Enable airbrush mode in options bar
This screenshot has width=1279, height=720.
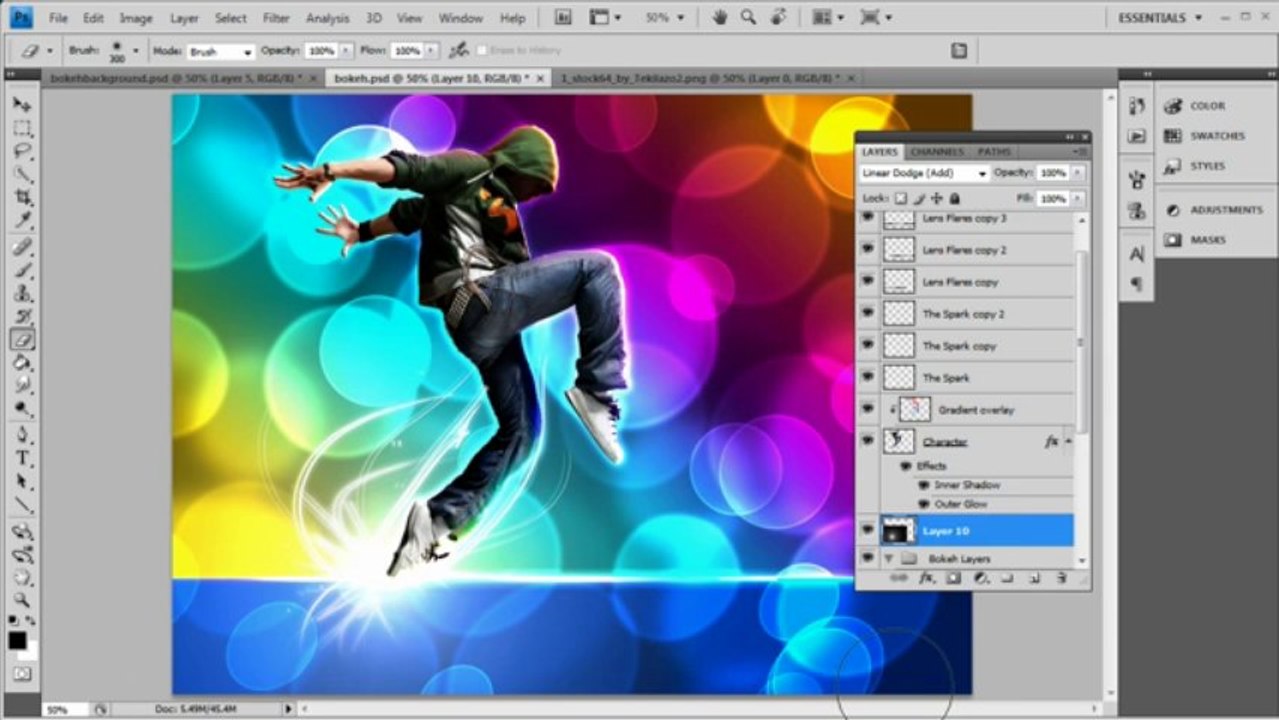458,50
